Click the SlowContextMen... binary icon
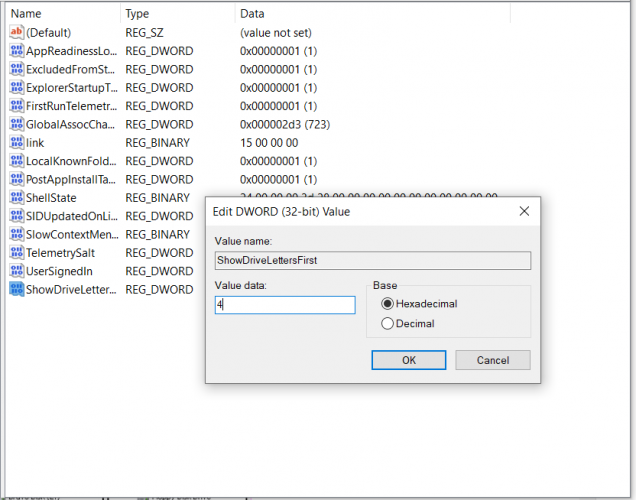Image resolution: width=636 pixels, height=500 pixels. coord(17,234)
